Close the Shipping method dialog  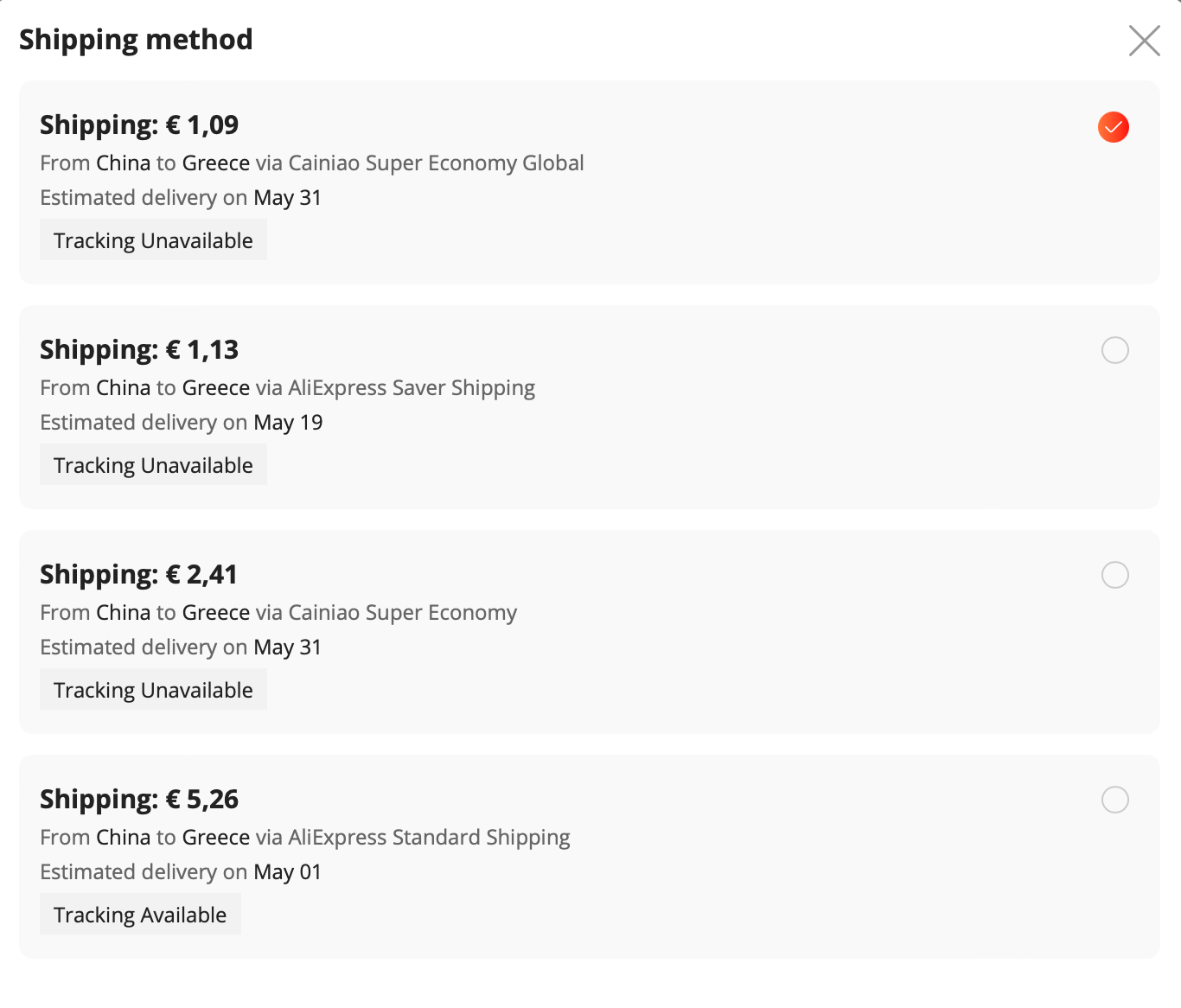[1144, 41]
